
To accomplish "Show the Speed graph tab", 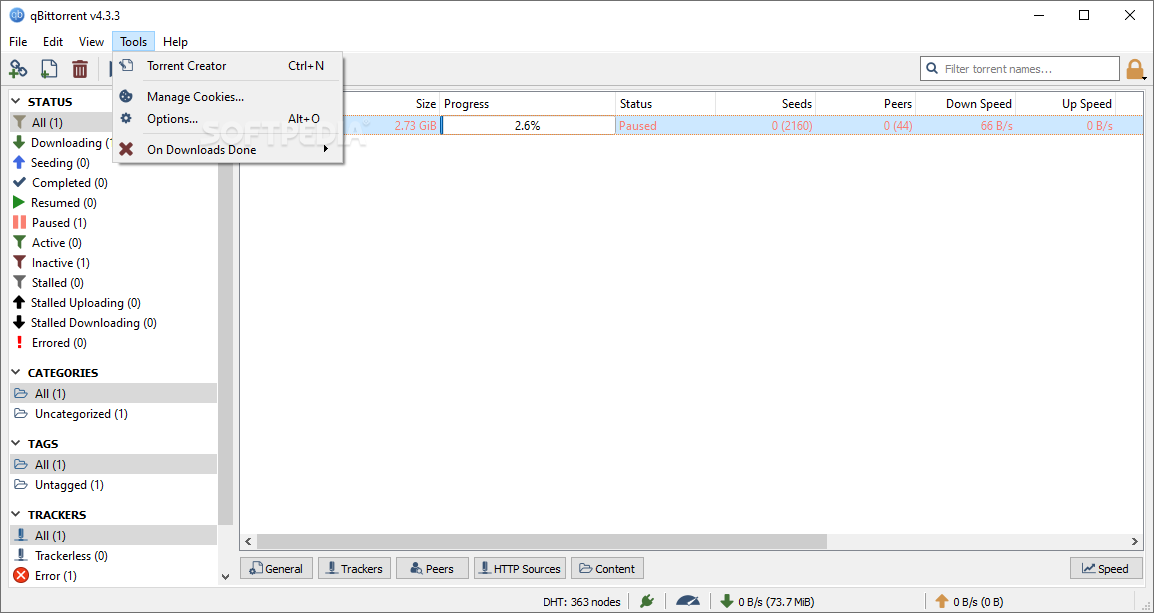I will pos(1105,568).
